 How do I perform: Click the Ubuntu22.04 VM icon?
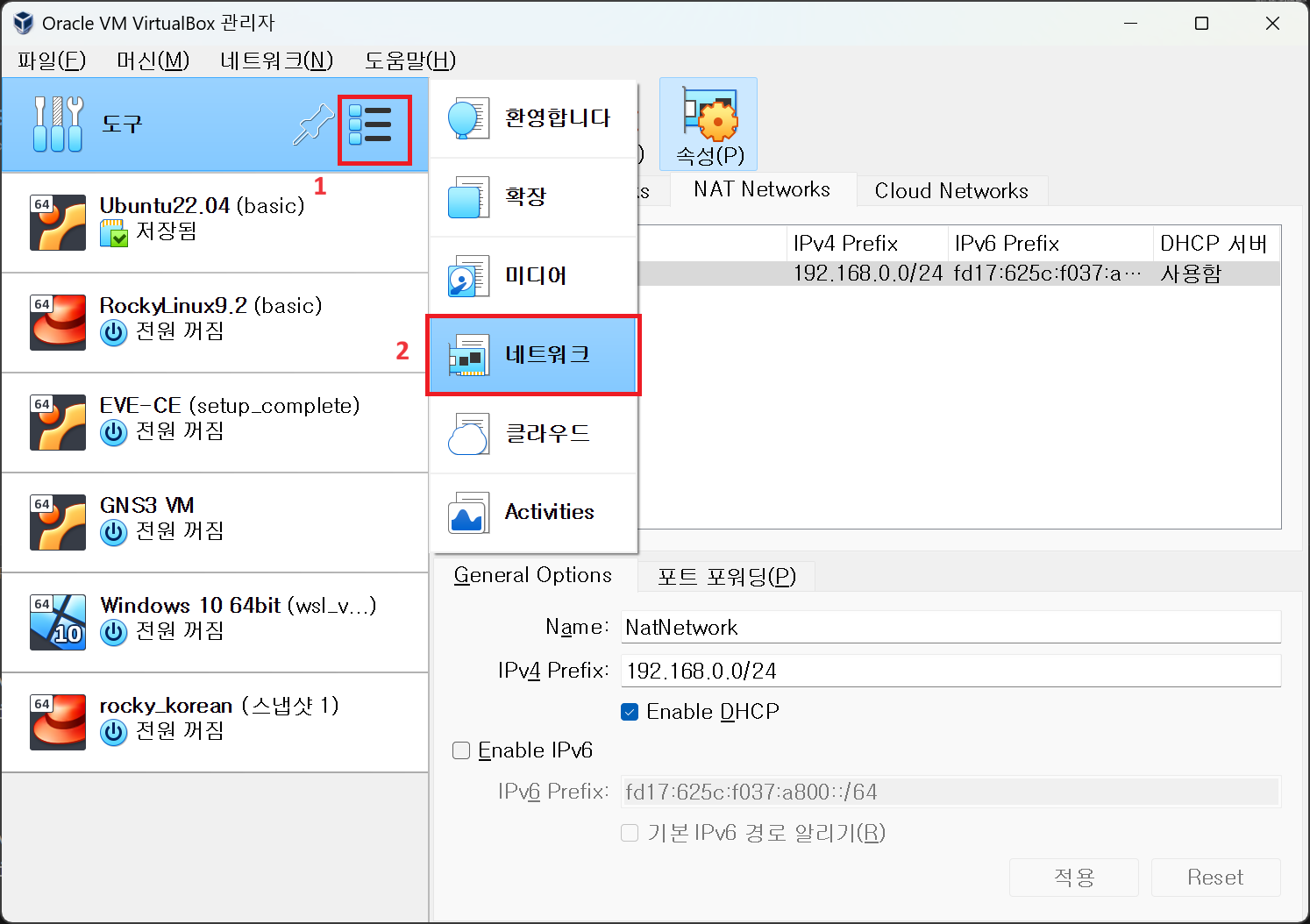coord(58,223)
